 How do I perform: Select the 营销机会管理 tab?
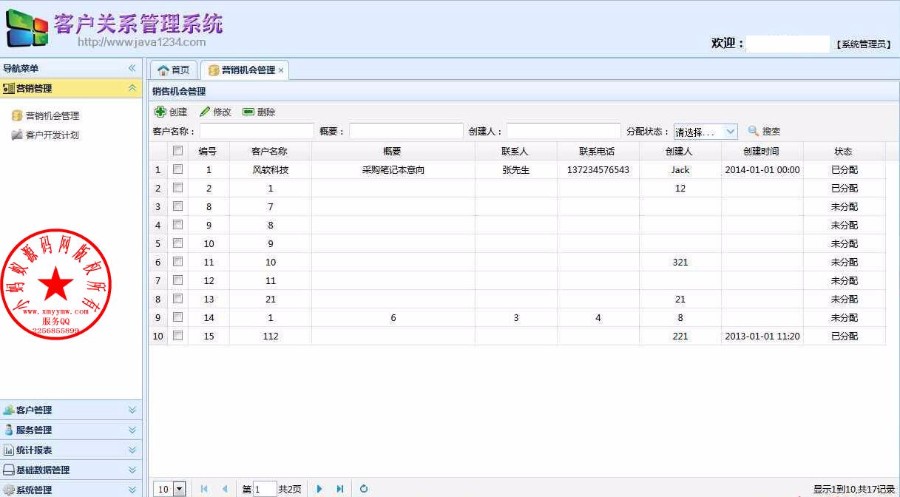(244, 70)
